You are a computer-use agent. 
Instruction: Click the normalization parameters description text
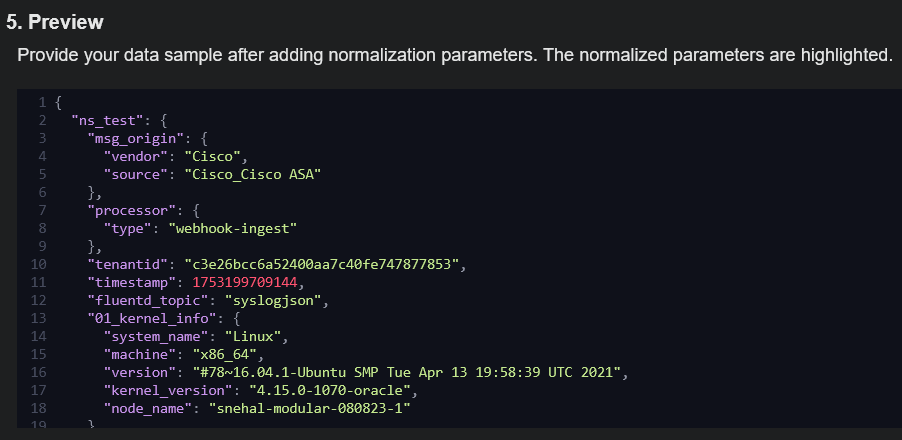click(x=454, y=55)
